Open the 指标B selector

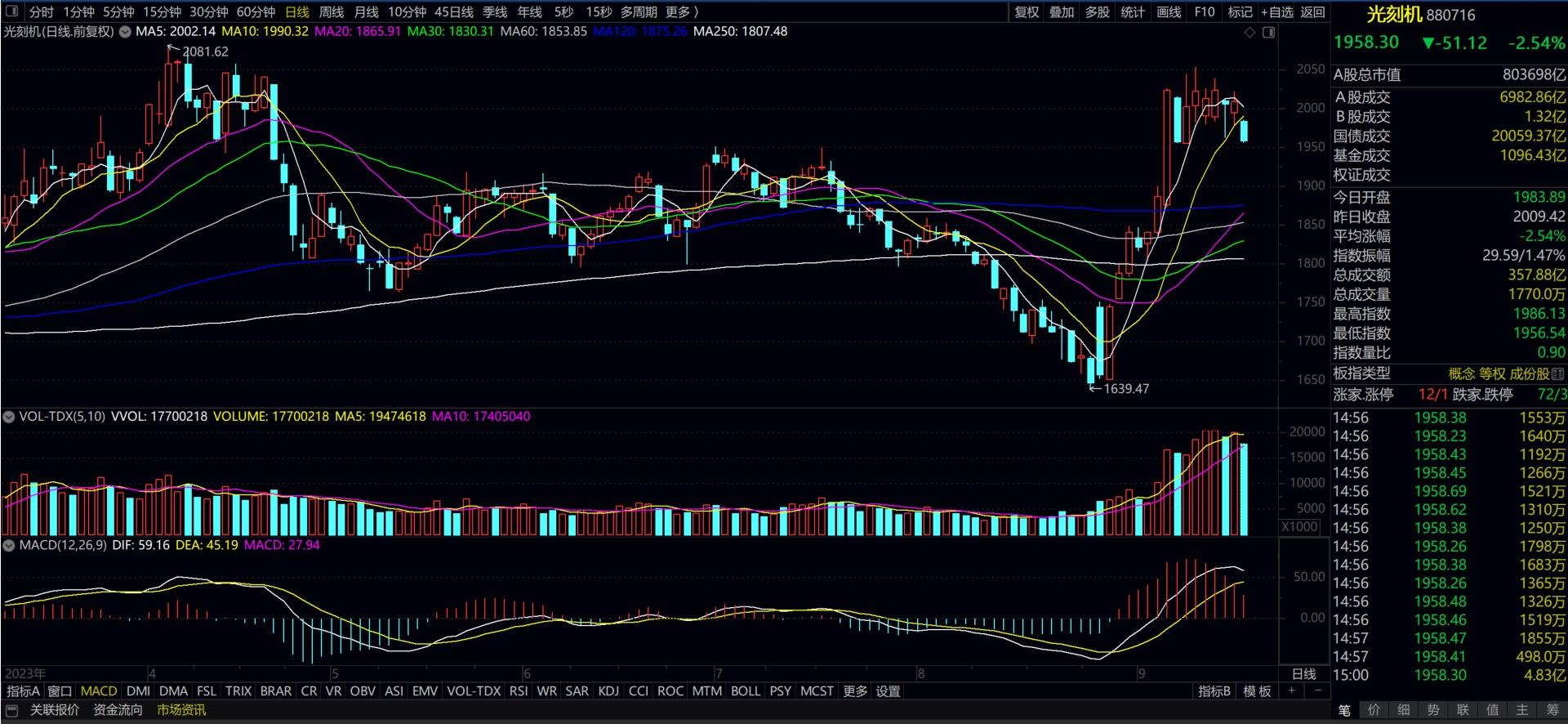1214,691
